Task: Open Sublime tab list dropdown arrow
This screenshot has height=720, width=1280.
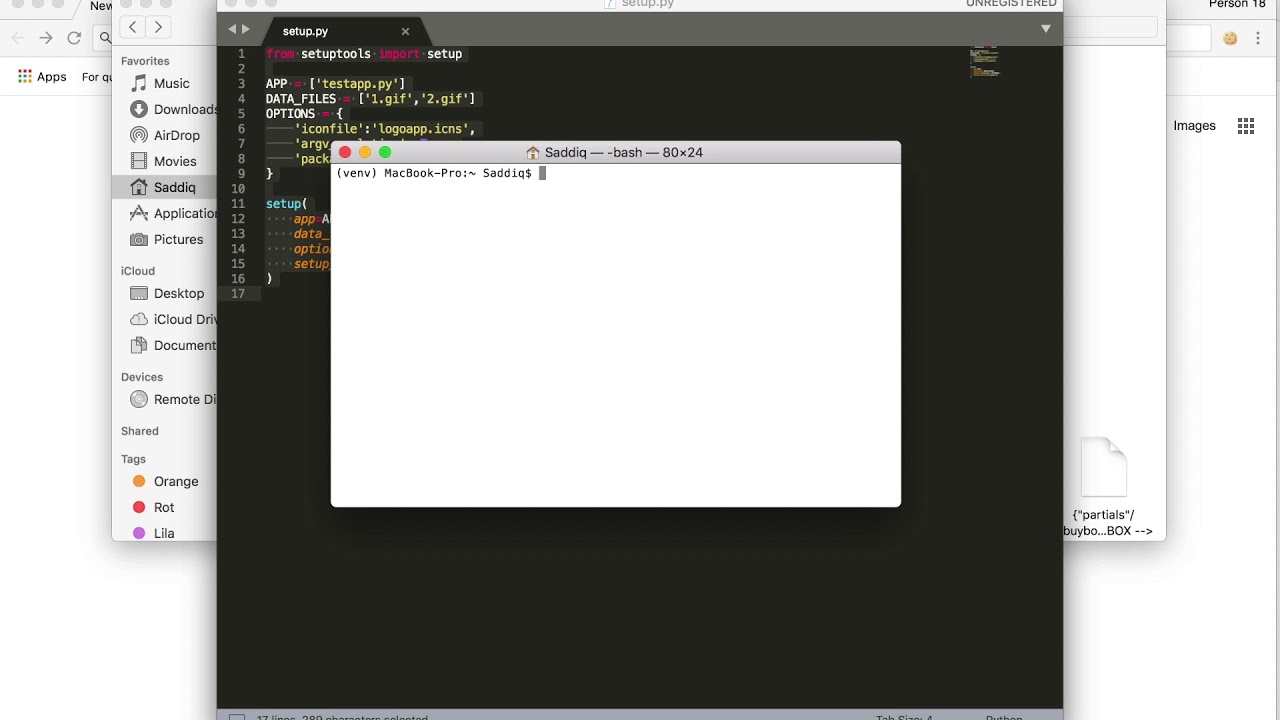Action: tap(1046, 28)
